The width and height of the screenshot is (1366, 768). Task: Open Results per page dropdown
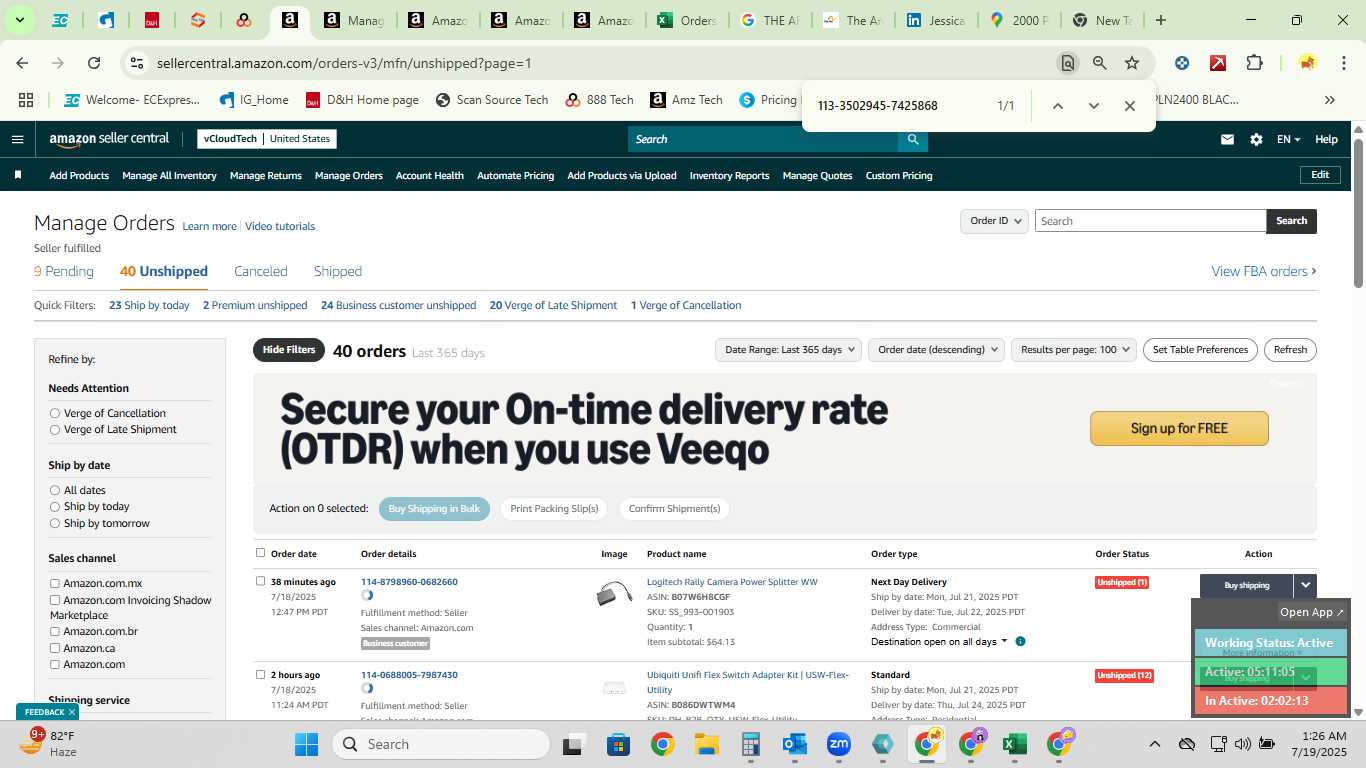click(1074, 350)
